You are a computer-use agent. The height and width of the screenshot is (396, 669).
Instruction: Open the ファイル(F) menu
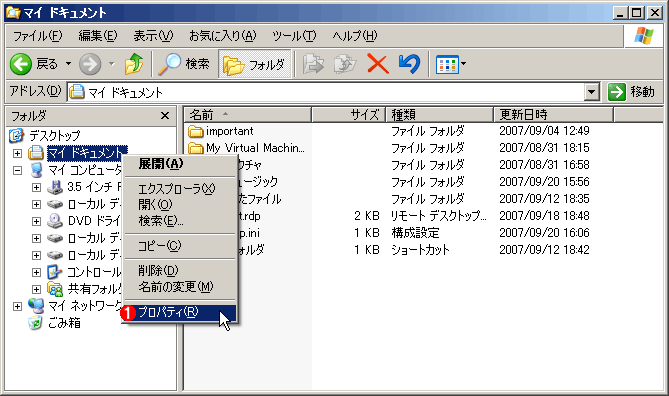[38, 36]
